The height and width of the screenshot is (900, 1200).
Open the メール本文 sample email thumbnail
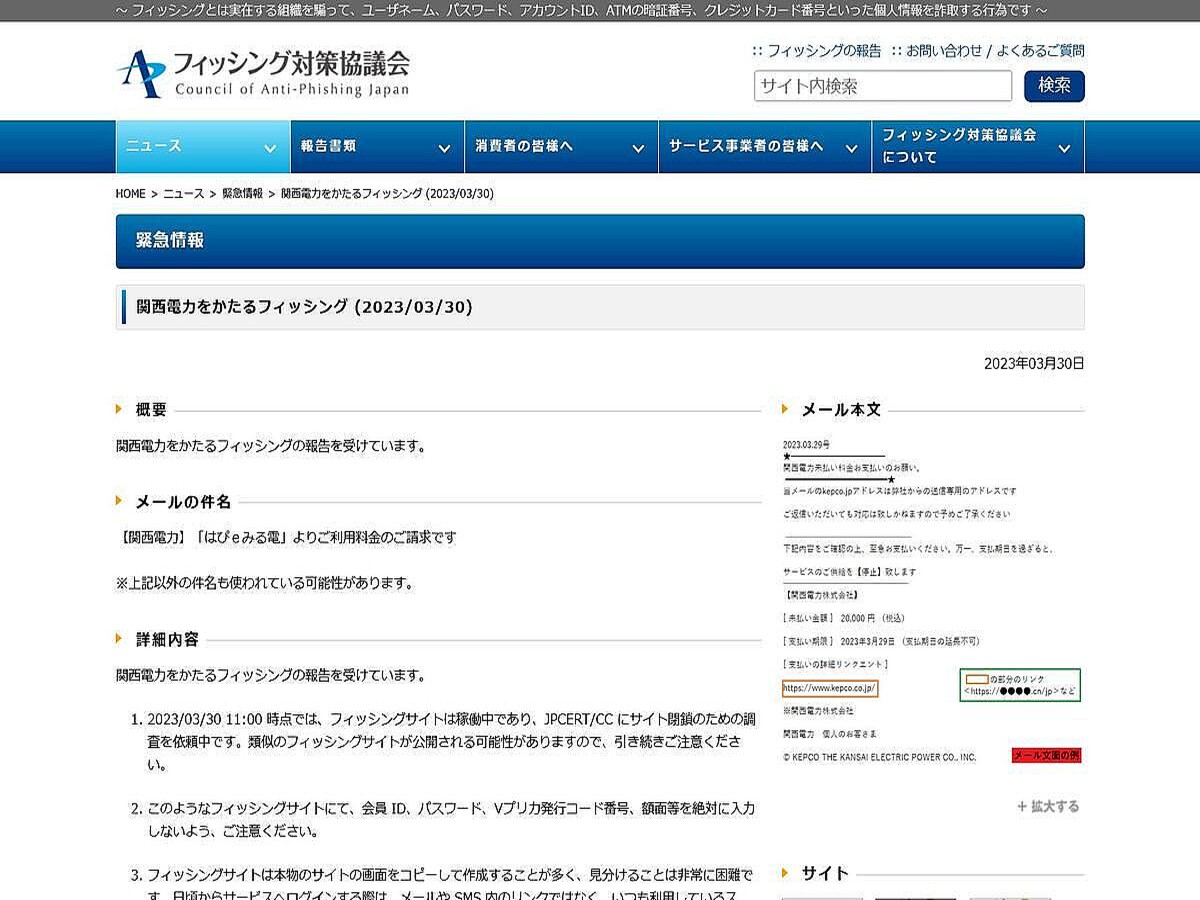pyautogui.click(x=932, y=600)
